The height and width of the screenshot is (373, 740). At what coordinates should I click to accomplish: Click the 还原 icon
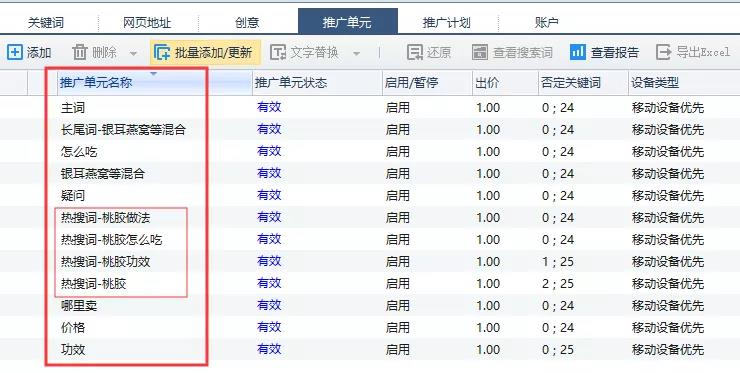point(415,52)
